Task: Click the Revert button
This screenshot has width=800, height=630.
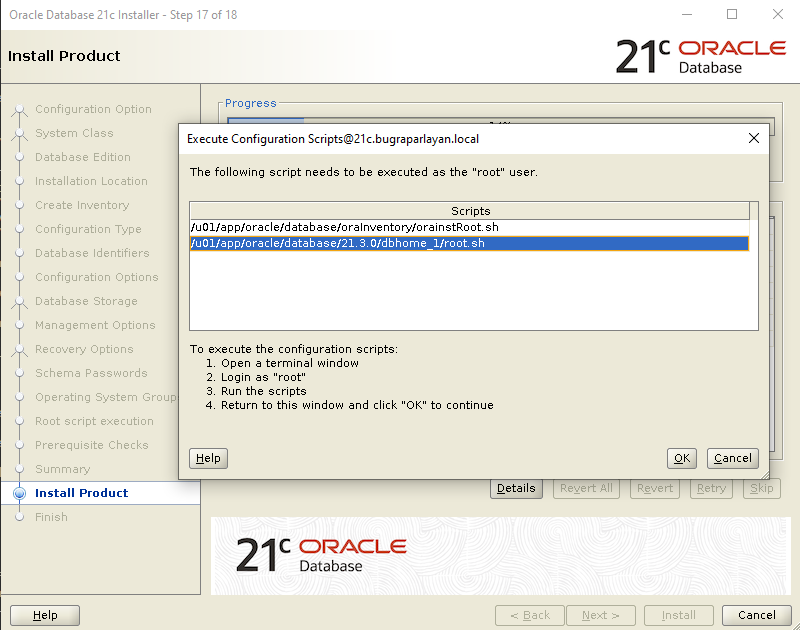Action: coord(655,488)
